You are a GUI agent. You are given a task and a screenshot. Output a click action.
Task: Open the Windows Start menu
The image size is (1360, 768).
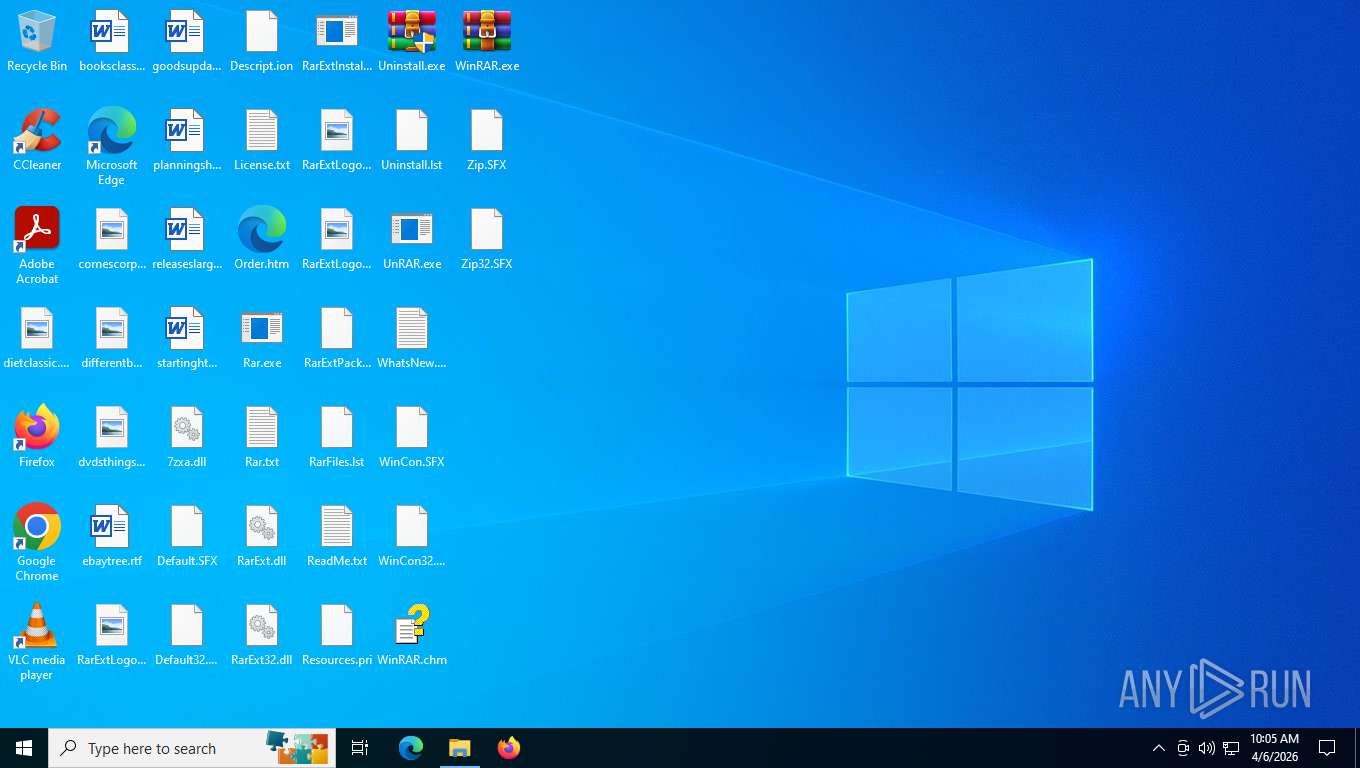(24, 748)
